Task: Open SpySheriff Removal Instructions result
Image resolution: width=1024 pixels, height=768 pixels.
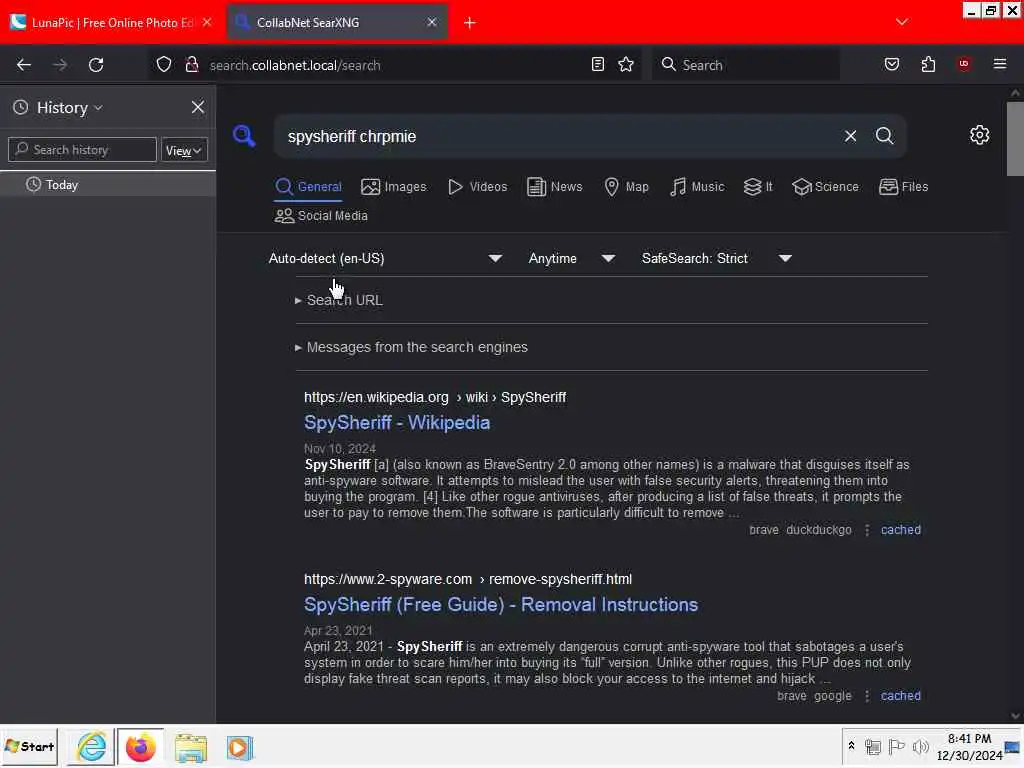Action: (501, 605)
